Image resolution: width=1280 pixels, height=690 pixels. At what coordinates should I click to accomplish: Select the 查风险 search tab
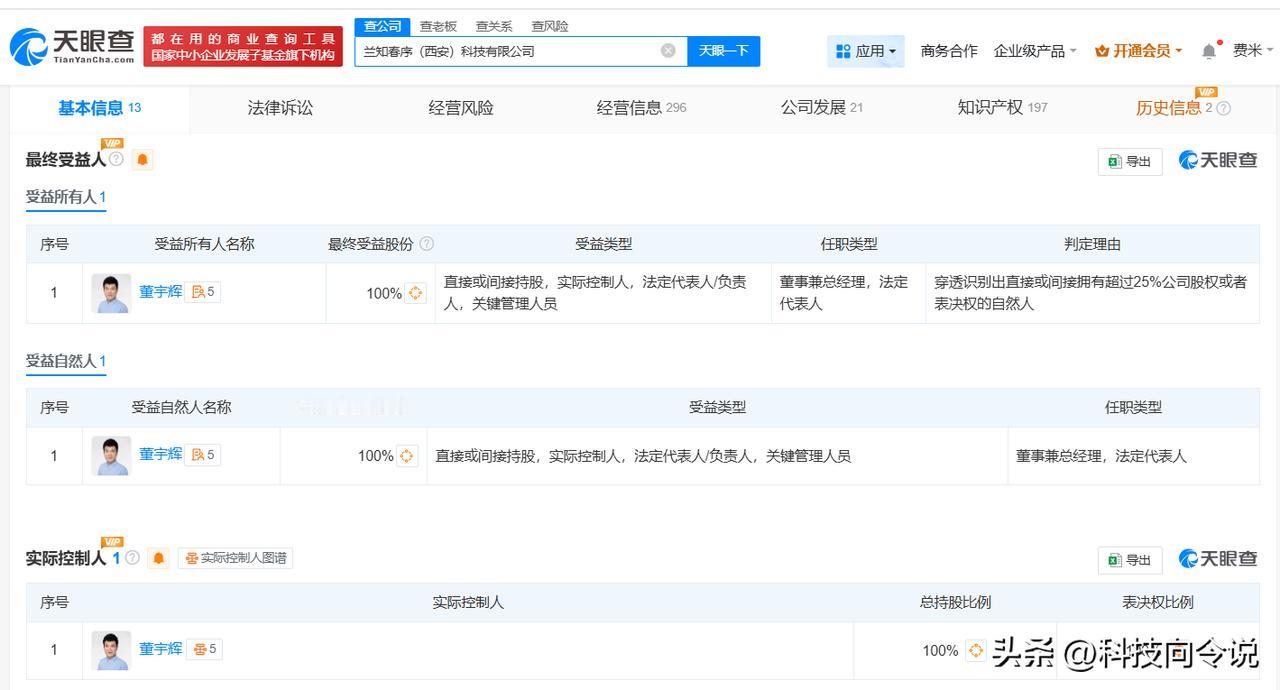tap(550, 26)
